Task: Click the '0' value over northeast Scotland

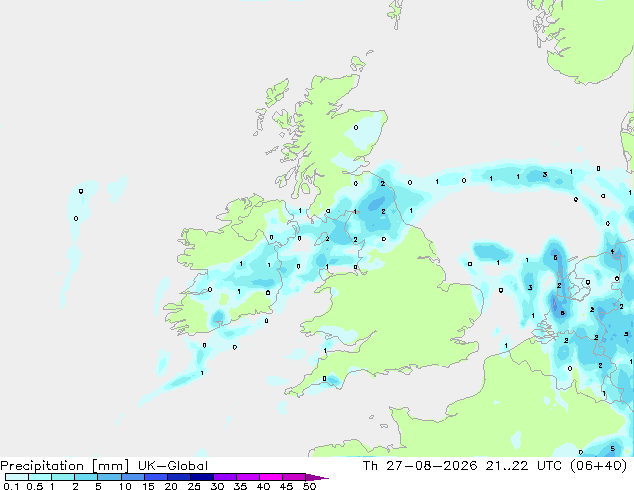Action: tap(356, 128)
